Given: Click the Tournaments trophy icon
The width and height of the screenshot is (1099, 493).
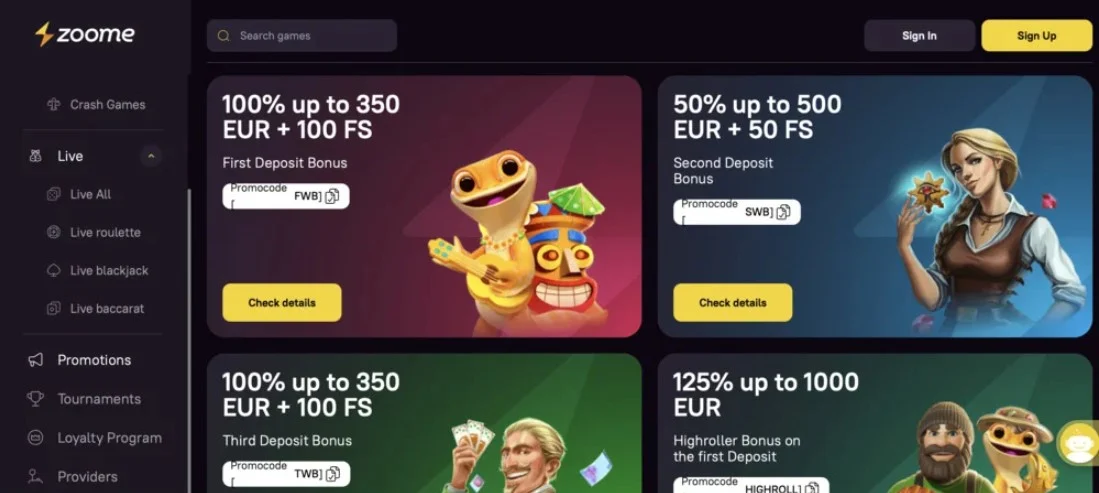Looking at the screenshot, I should pyautogui.click(x=35, y=399).
